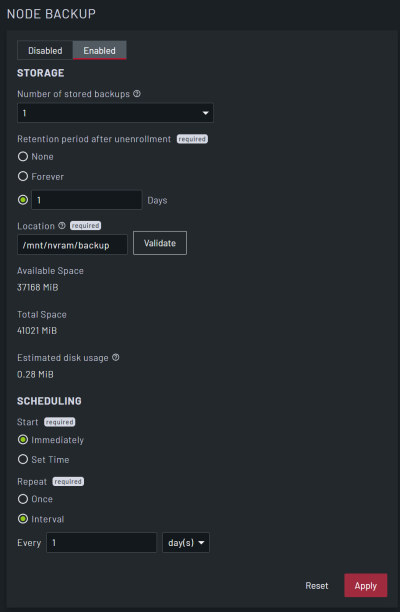
Task: Open the day(s) interval unit dropdown
Action: click(186, 543)
